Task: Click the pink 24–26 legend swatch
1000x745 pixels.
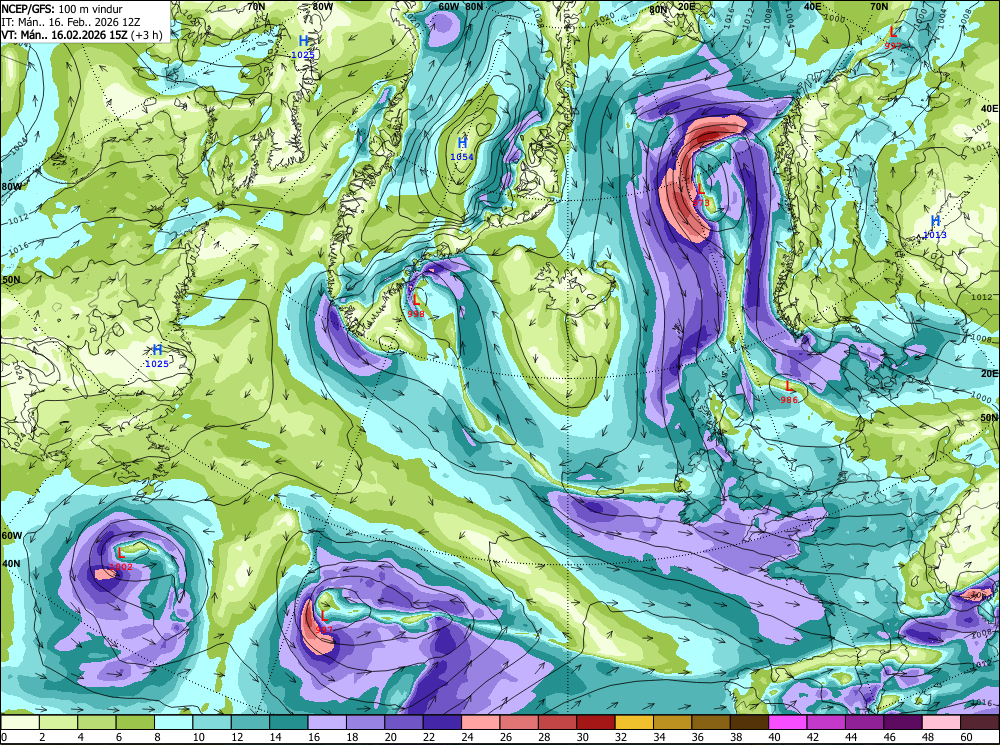Action: (480, 722)
